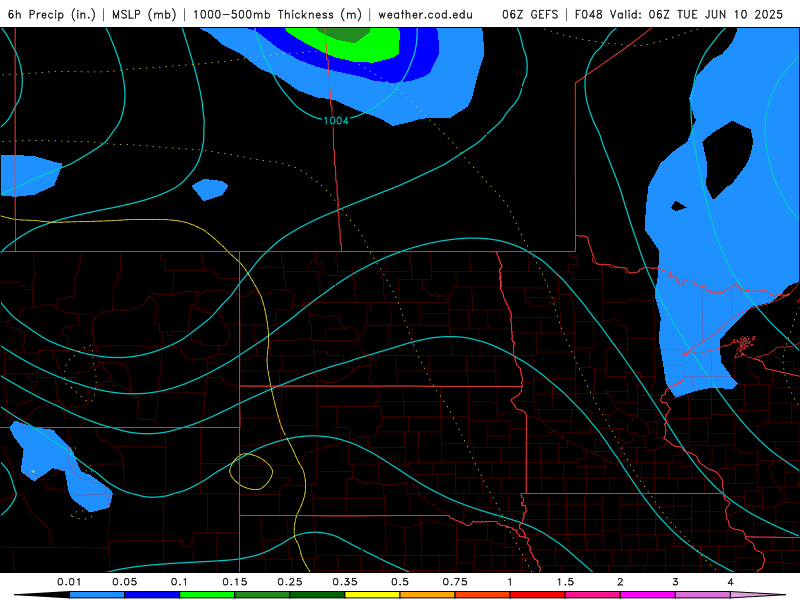This screenshot has width=800, height=600.
Task: Click the 1004 isobar contour label
Action: 336,120
